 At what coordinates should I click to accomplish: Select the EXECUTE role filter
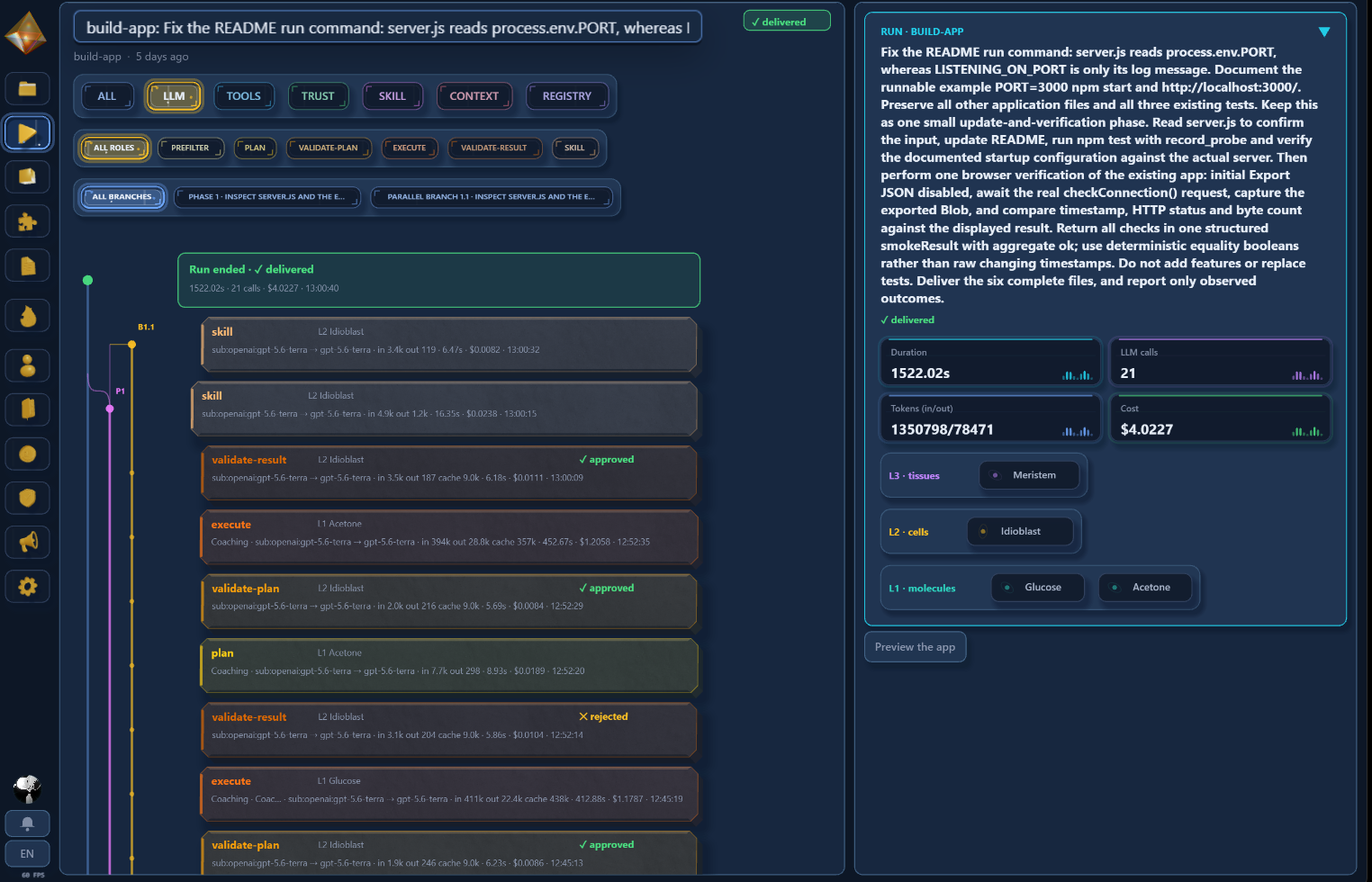[410, 148]
